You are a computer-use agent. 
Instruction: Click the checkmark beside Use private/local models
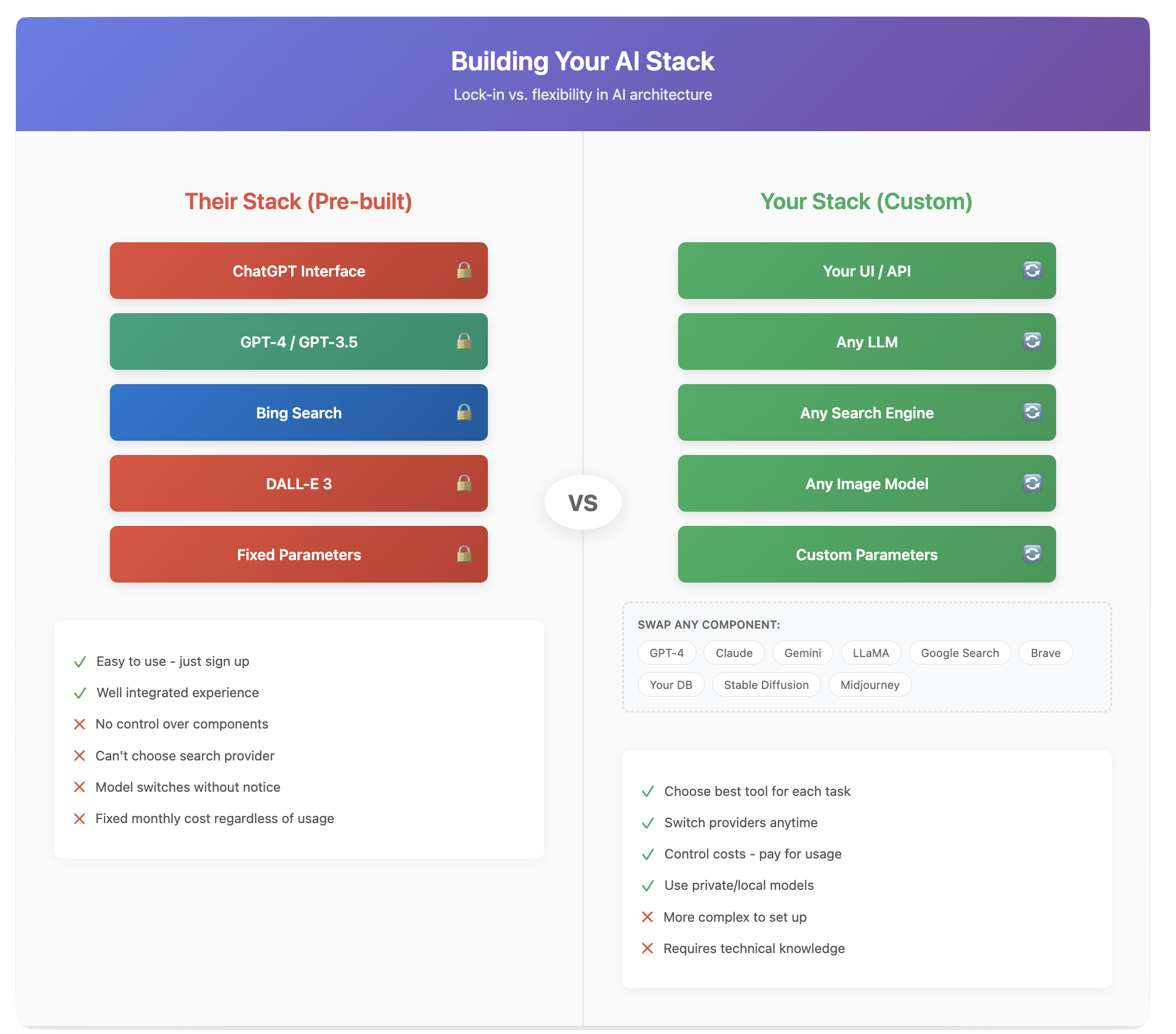pyautogui.click(x=648, y=886)
